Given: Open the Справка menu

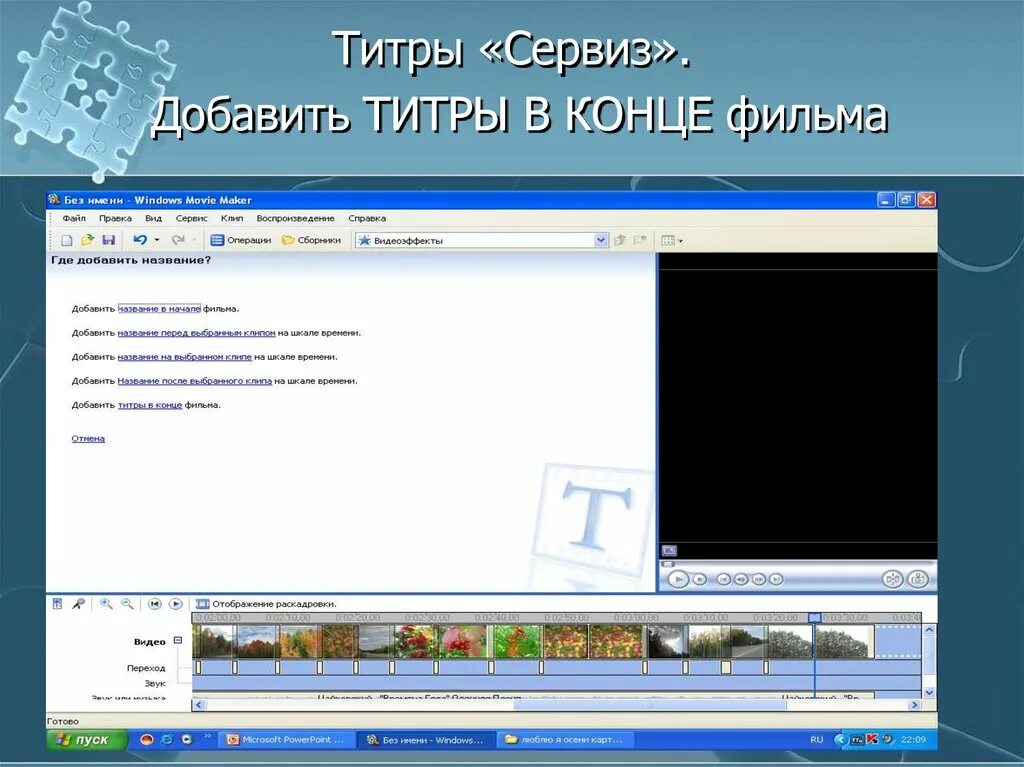Looking at the screenshot, I should [367, 218].
